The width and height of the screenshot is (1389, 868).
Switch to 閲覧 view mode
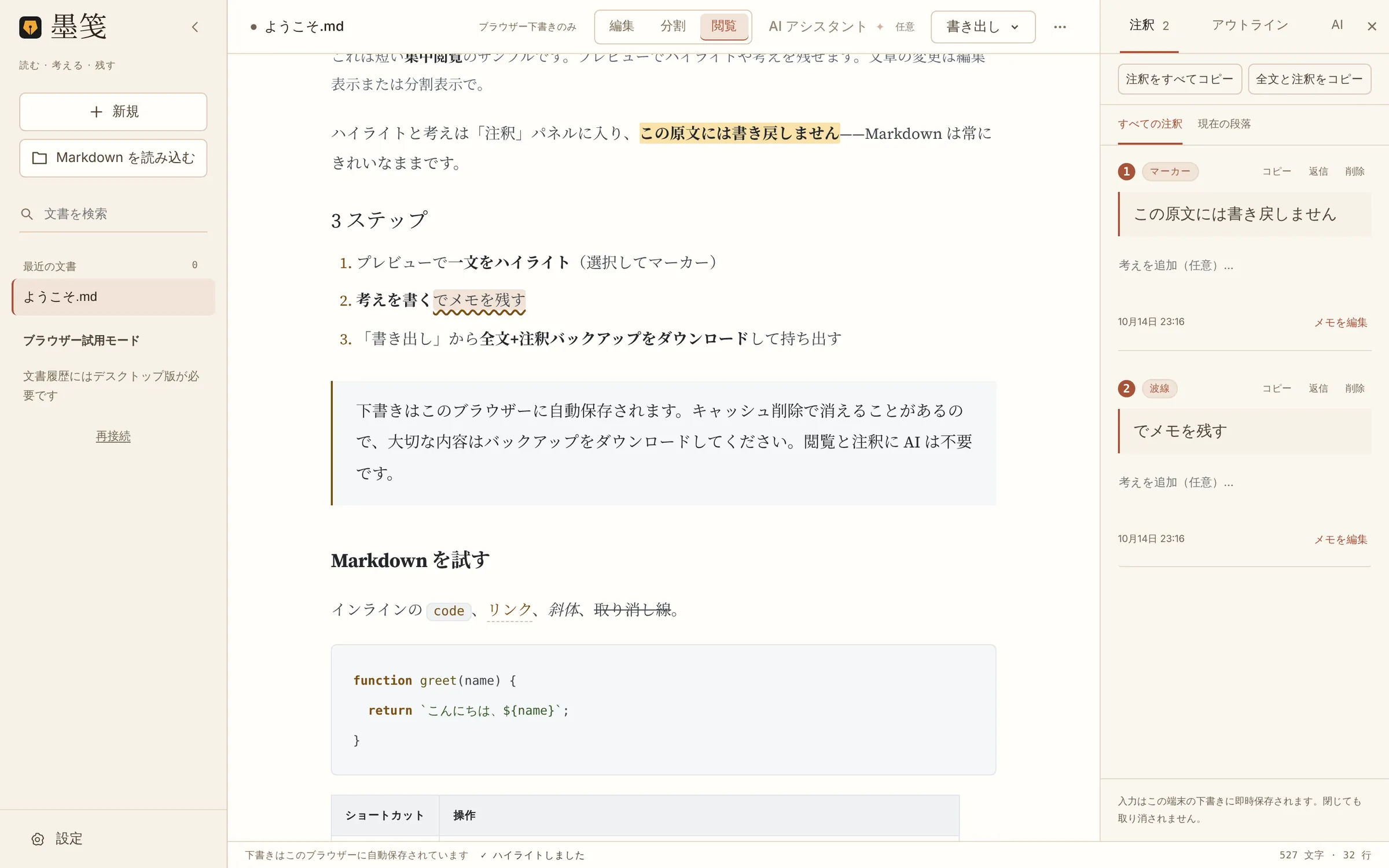tap(723, 27)
